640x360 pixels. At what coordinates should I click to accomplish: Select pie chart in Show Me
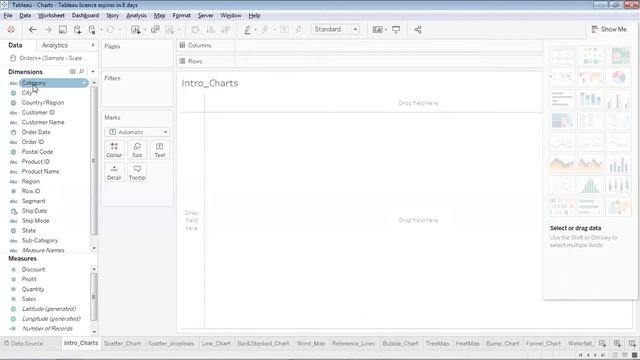(x=618, y=77)
